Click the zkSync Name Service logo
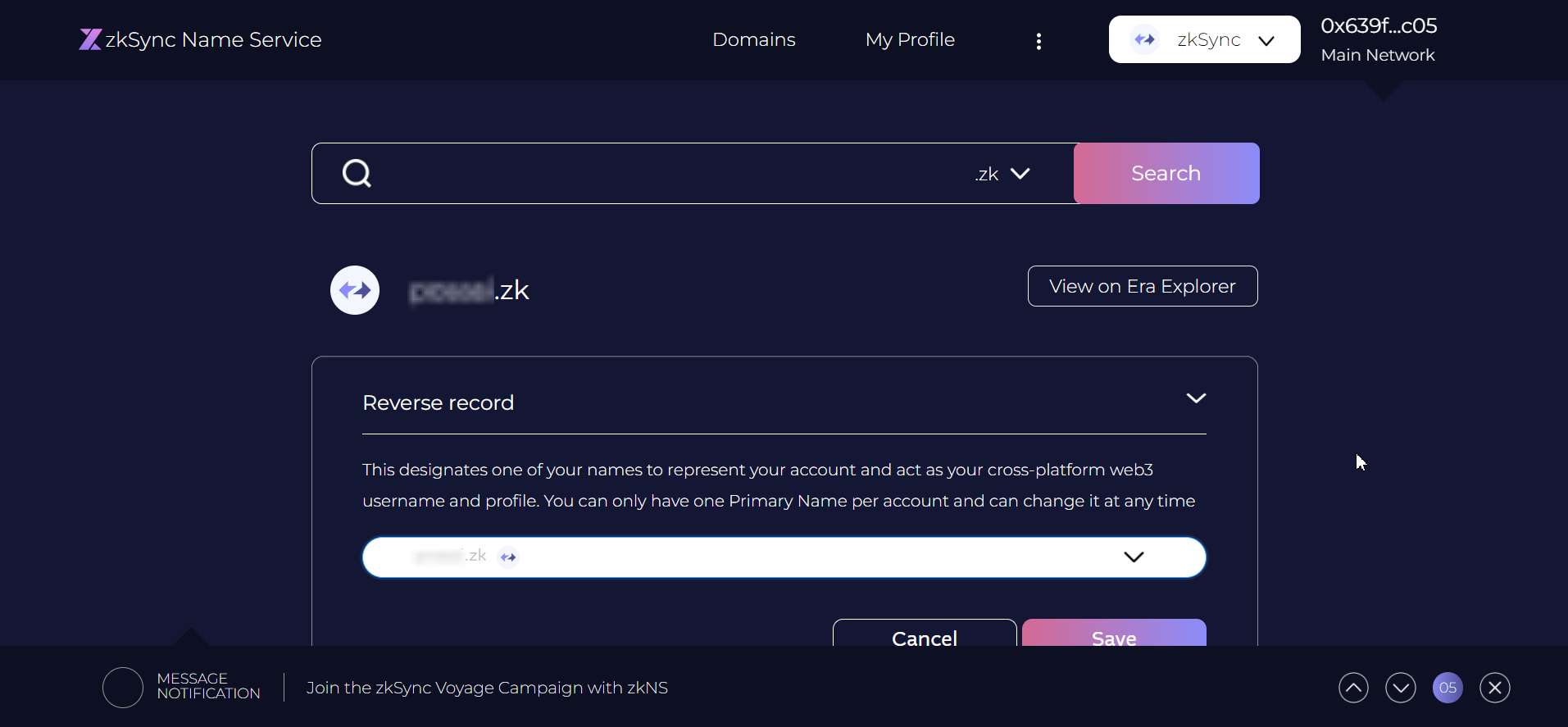Image resolution: width=1568 pixels, height=727 pixels. click(x=200, y=39)
